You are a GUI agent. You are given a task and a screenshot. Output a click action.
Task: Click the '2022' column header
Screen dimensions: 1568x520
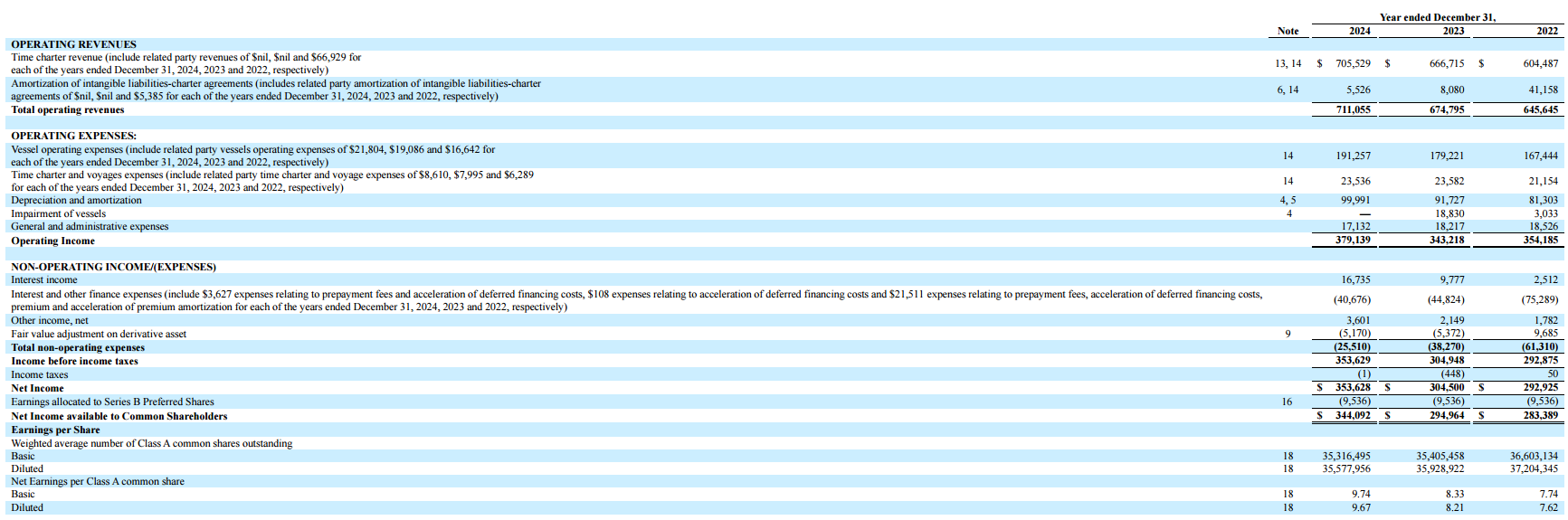1547,31
